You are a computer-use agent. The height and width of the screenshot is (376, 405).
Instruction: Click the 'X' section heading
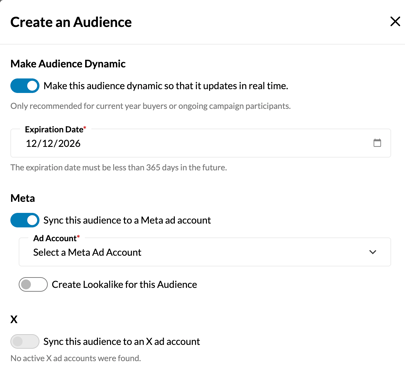(x=14, y=319)
